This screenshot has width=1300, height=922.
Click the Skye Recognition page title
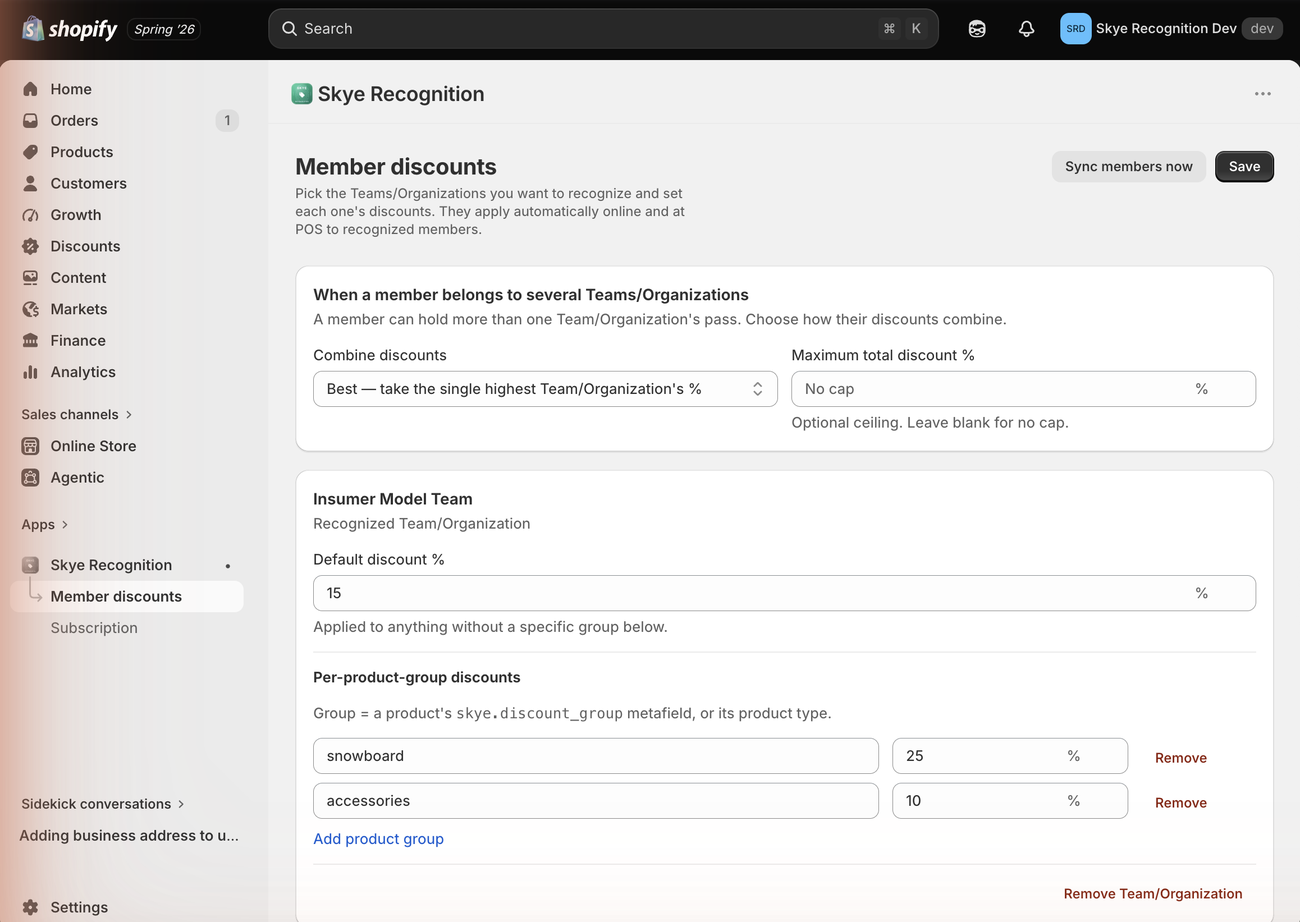coord(401,94)
